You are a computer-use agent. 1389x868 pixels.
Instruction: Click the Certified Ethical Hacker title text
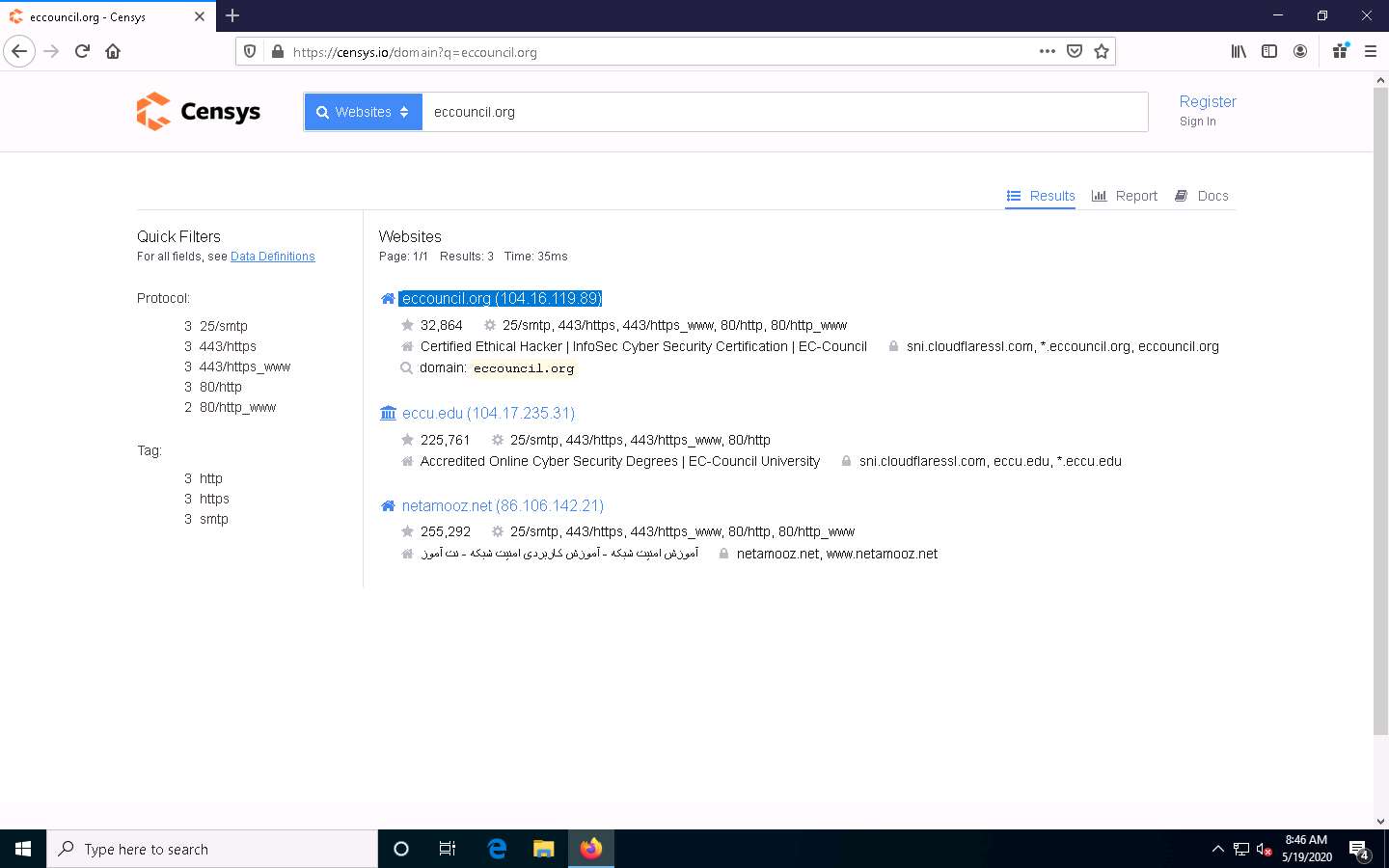click(x=643, y=346)
